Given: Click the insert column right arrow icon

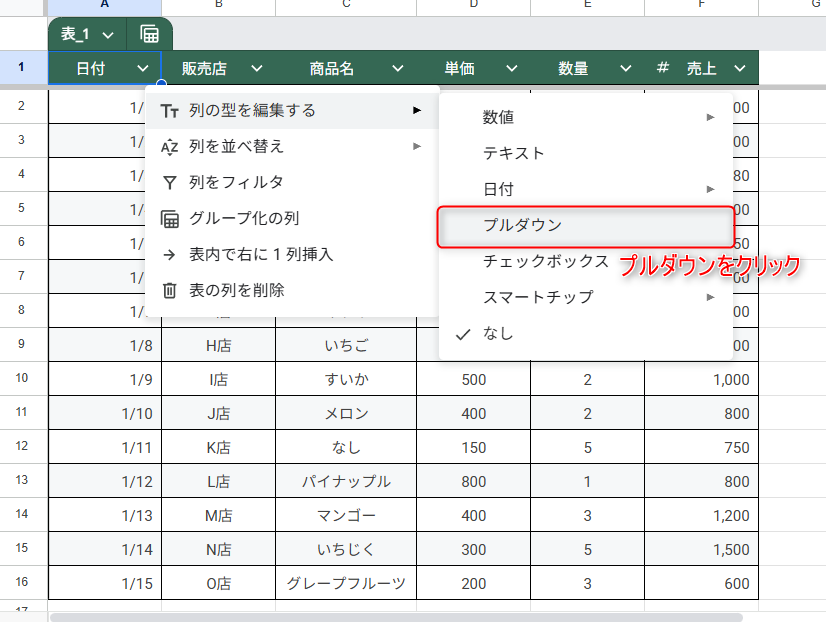Looking at the screenshot, I should 170,254.
